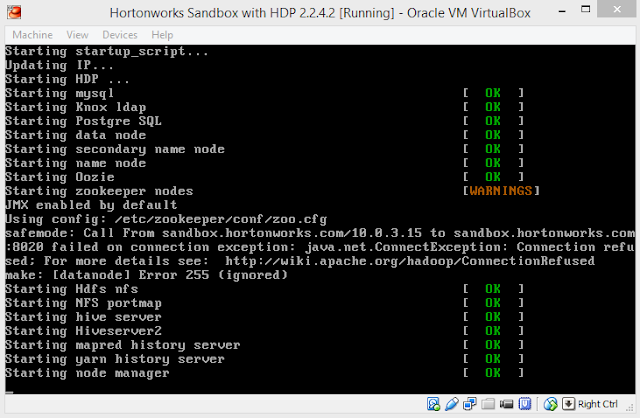The width and height of the screenshot is (640, 418).
Task: Click the 'Updating IP...' line
Action: pos(60,65)
